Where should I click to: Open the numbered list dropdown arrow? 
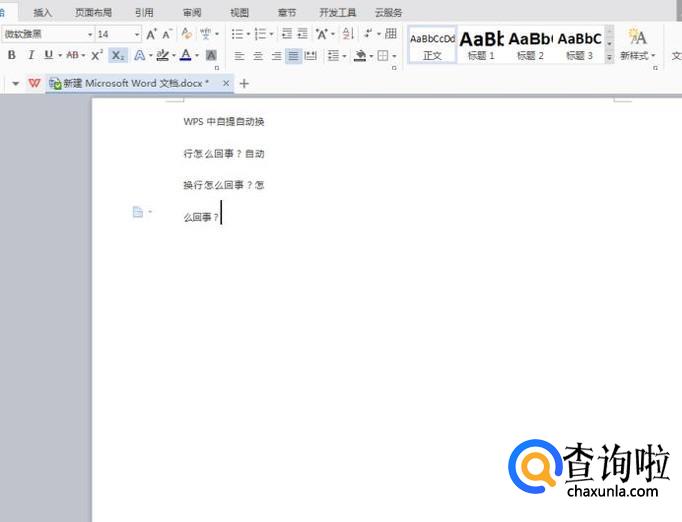[x=271, y=34]
